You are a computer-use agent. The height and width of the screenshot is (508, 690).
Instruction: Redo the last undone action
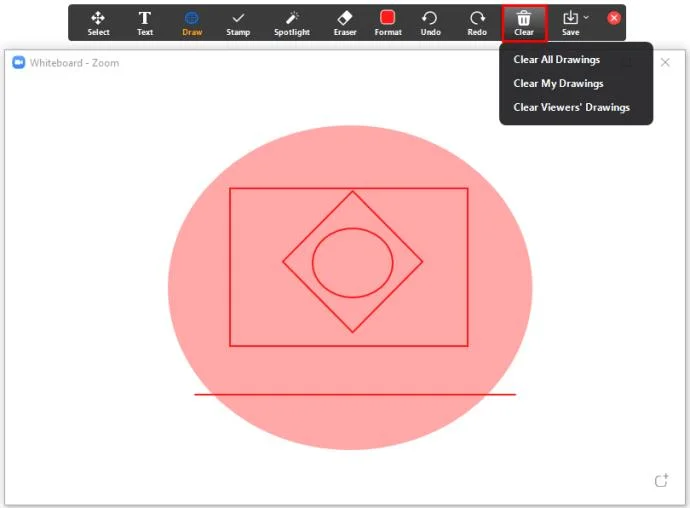[477, 23]
